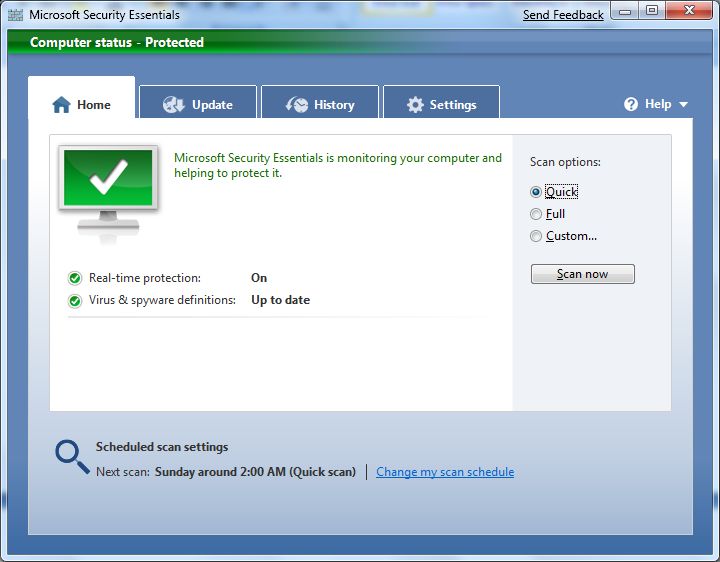Click the monitoring your computer message
This screenshot has width=720, height=562.
click(x=338, y=165)
